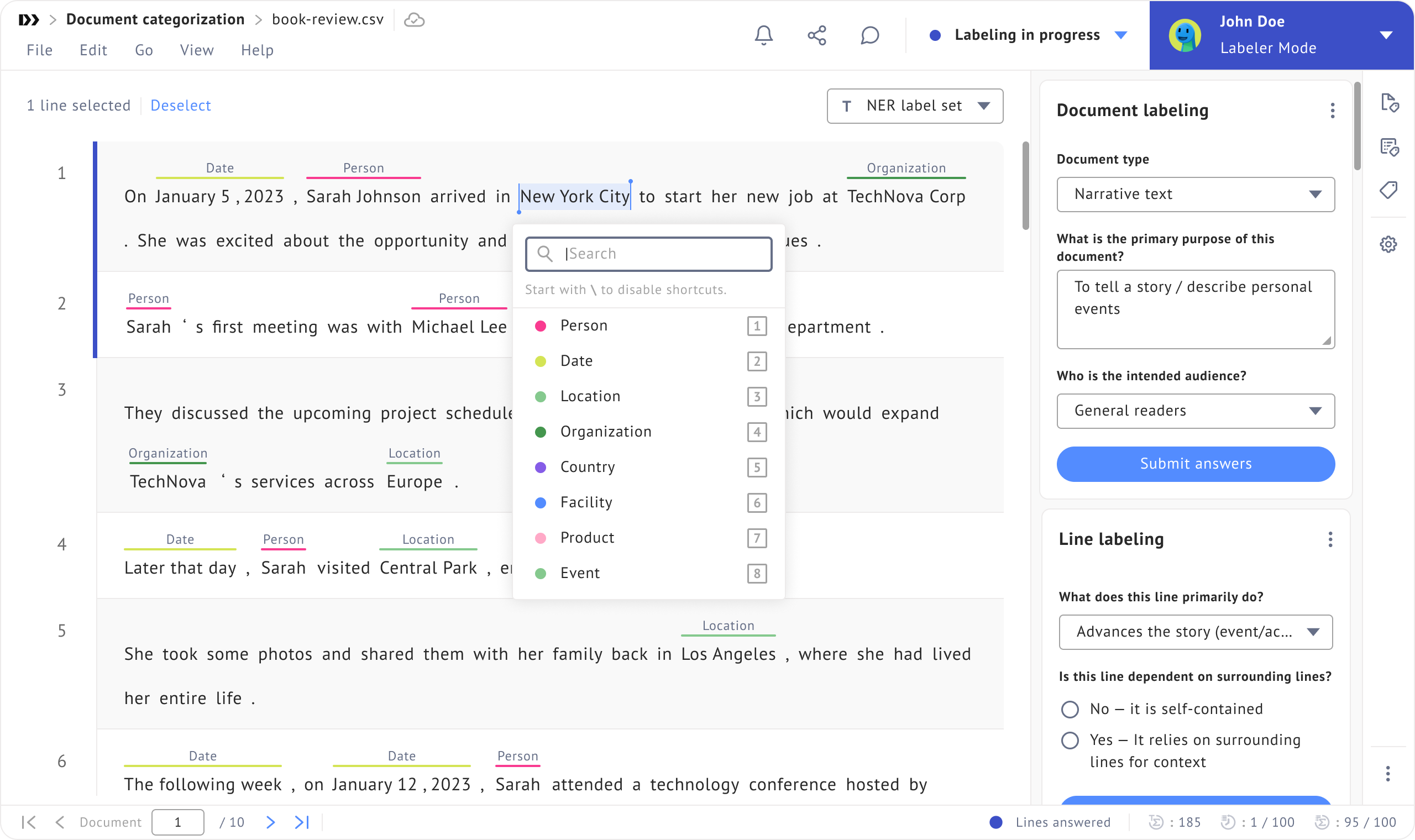Open the comments speech bubble icon
Viewport: 1415px width, 840px height.
(869, 35)
